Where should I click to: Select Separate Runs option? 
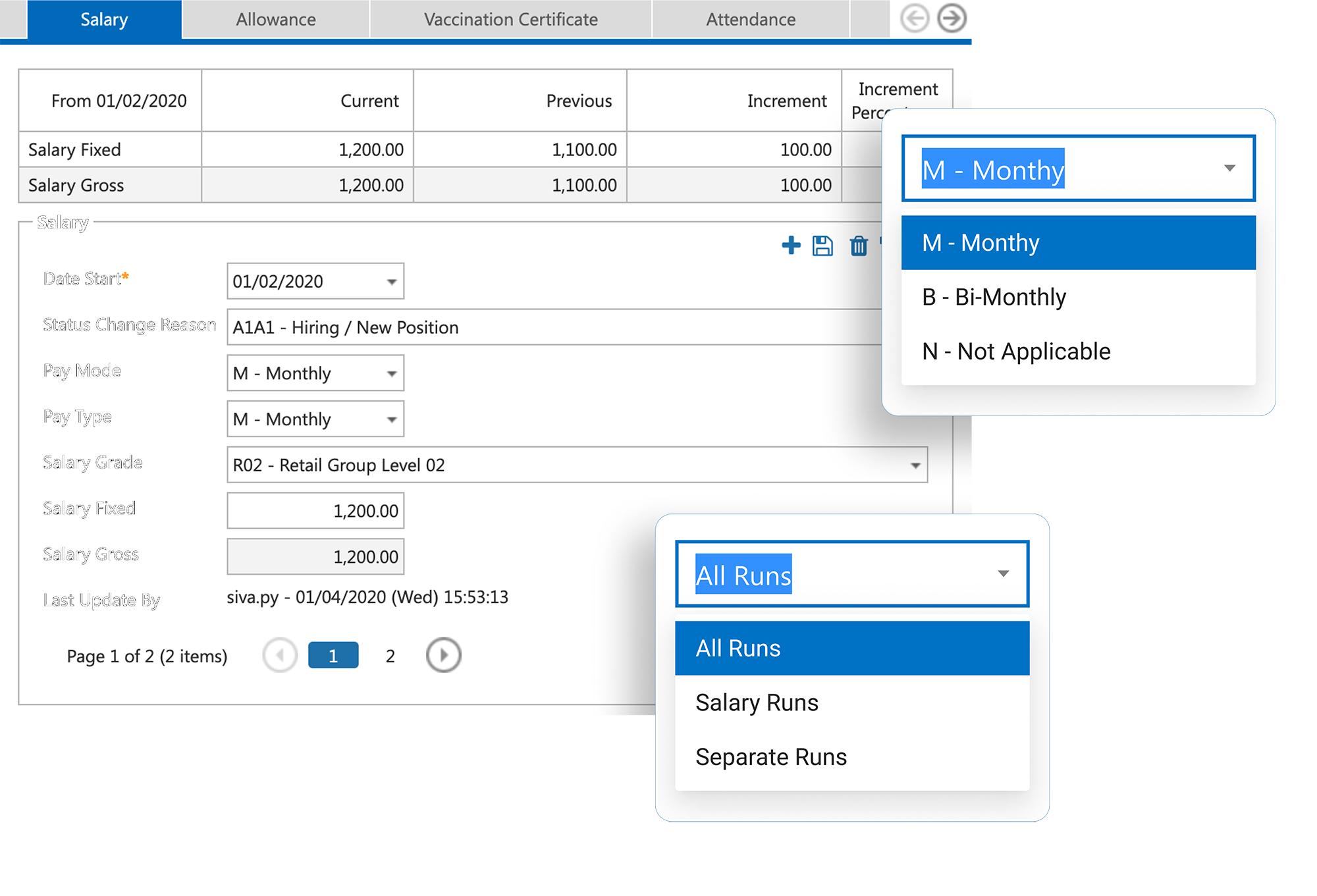(771, 757)
